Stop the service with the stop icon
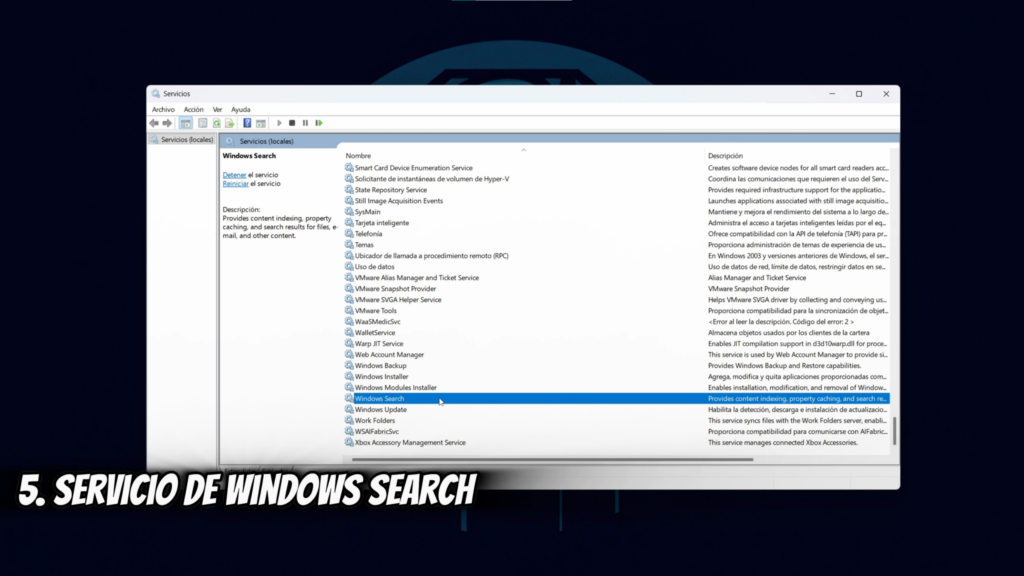 292,122
